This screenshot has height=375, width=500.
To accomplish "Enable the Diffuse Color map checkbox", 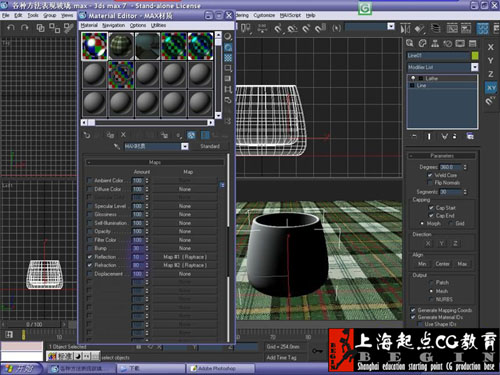I will click(89, 189).
